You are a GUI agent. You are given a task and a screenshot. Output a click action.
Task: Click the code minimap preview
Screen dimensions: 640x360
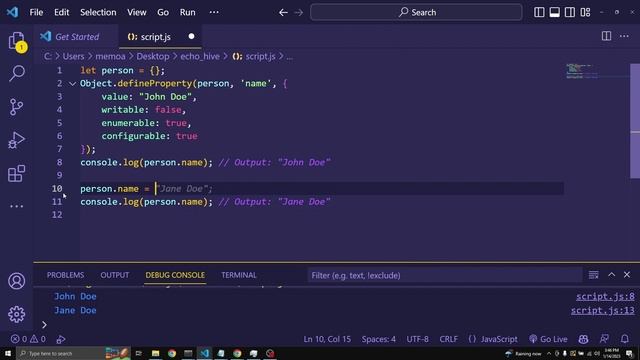(582, 71)
